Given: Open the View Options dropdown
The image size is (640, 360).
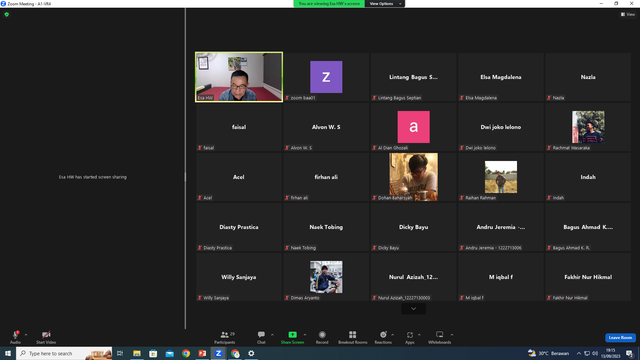Looking at the screenshot, I should point(384,4).
